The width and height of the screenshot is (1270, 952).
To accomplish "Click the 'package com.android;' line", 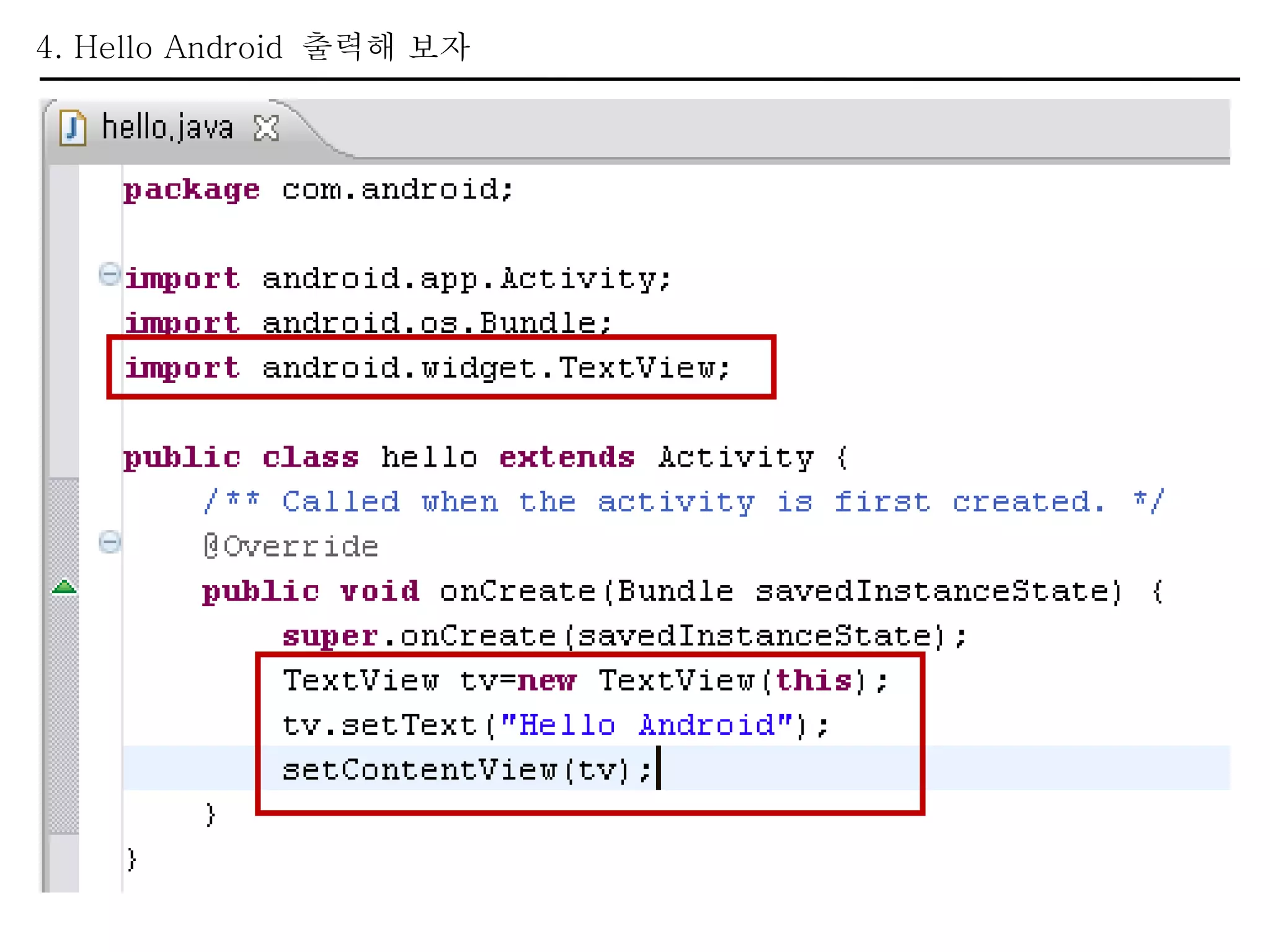I will click(x=318, y=190).
